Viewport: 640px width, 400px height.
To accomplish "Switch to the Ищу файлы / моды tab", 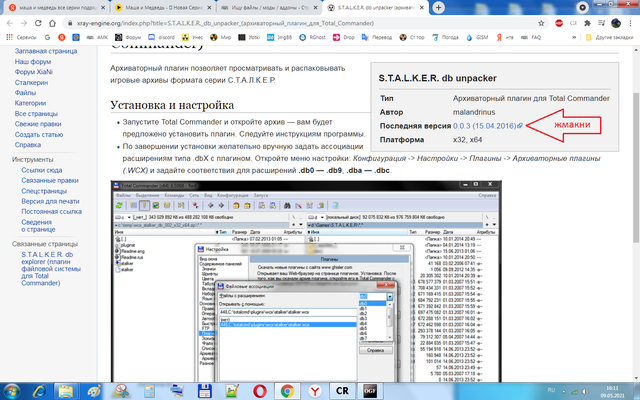I will pyautogui.click(x=269, y=8).
